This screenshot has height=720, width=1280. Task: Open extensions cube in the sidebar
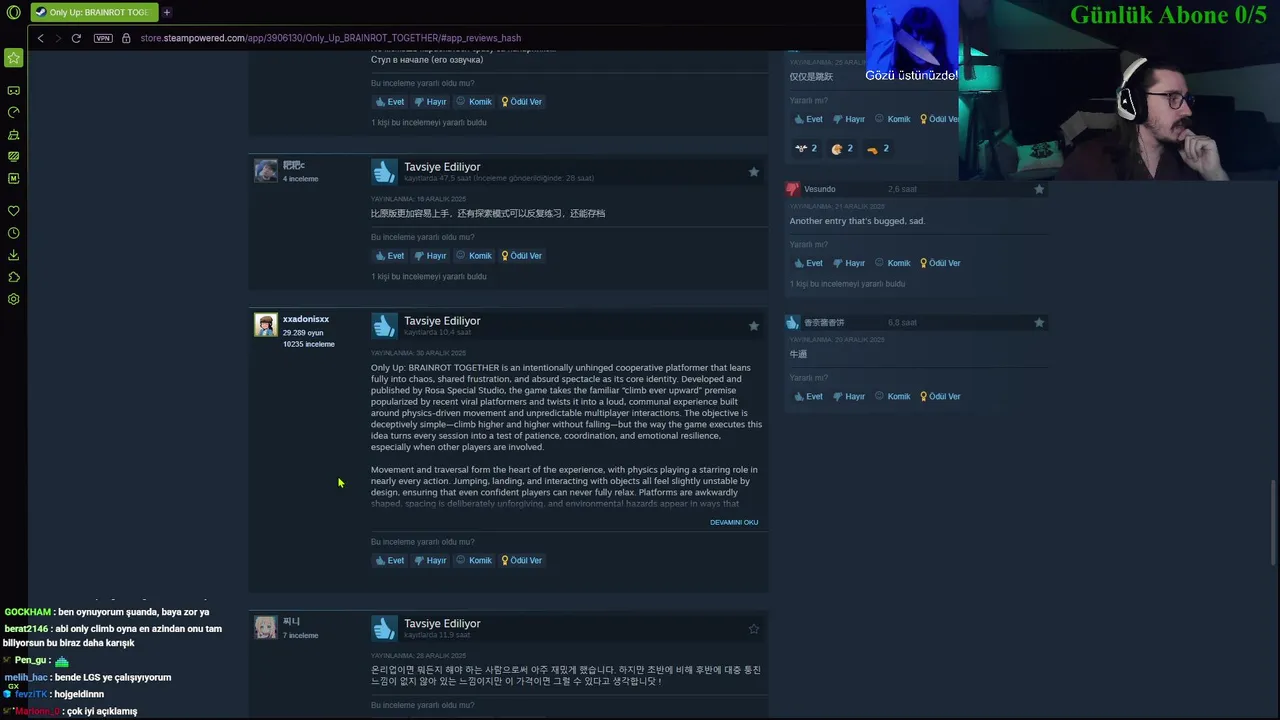pyautogui.click(x=13, y=277)
